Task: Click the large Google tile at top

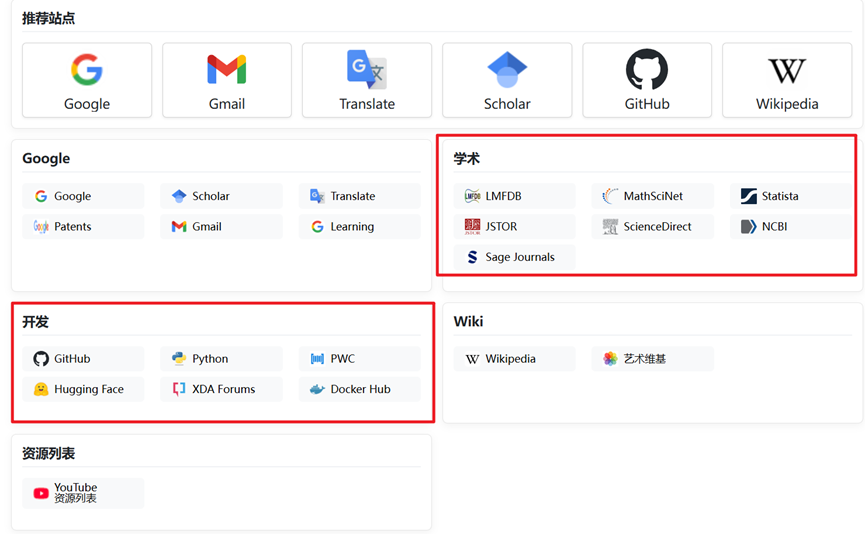Action: point(87,80)
